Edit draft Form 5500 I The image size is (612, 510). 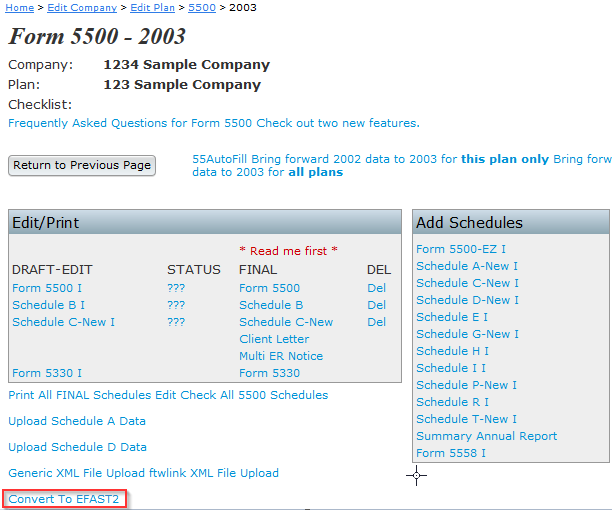47,288
